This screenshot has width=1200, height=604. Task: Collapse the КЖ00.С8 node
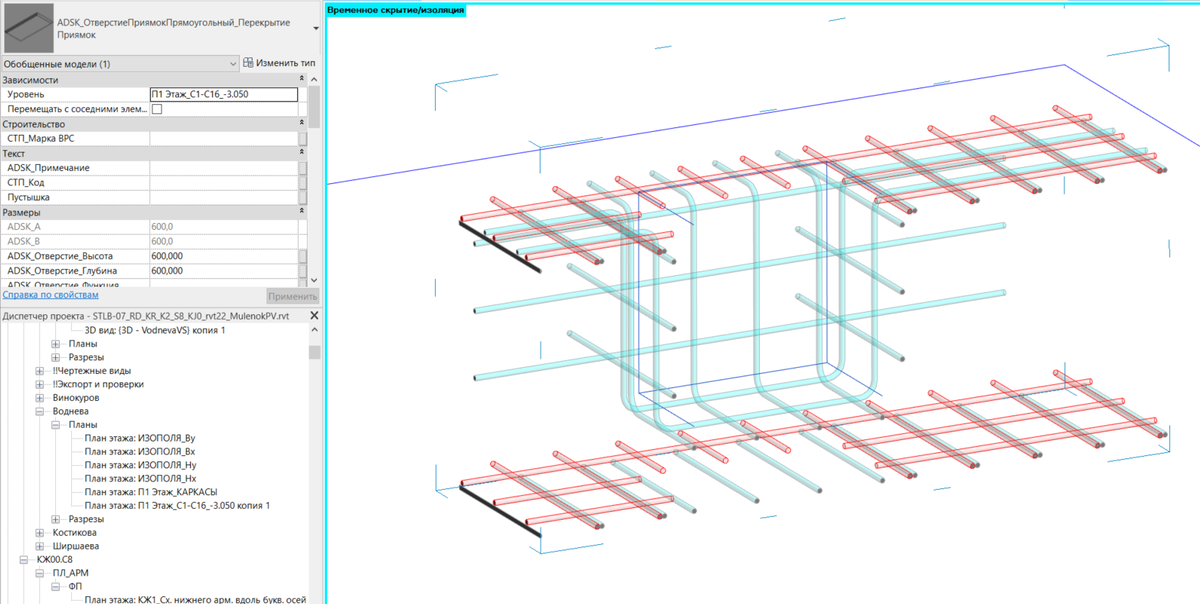[26, 560]
